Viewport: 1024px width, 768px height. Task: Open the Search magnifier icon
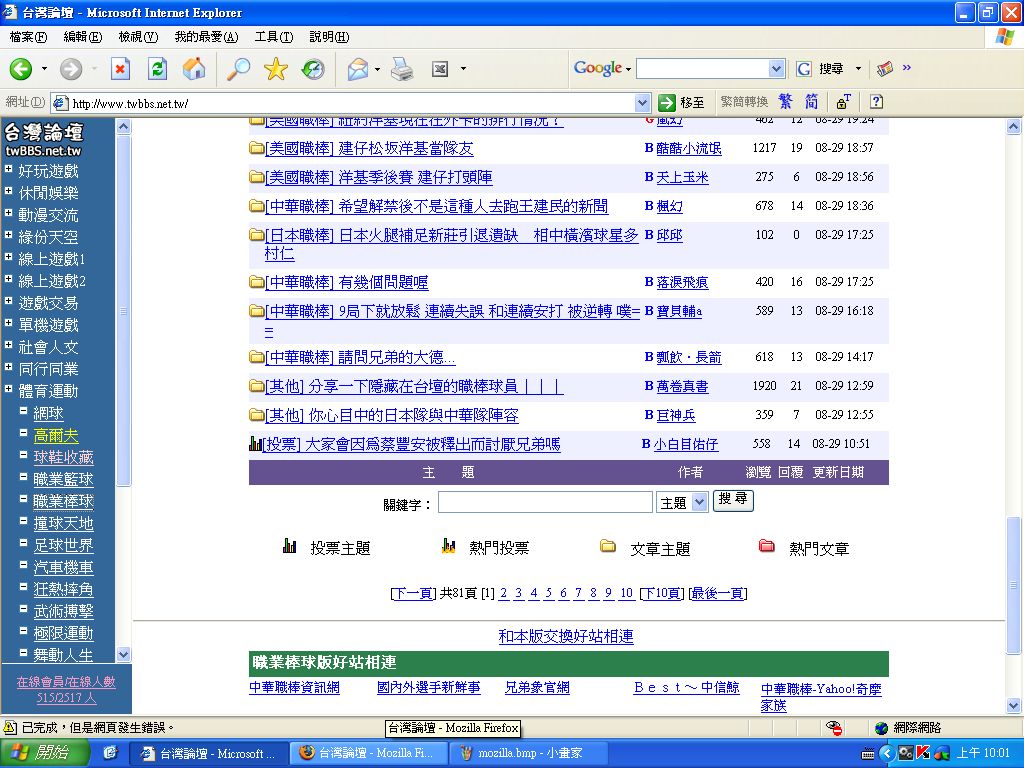(x=238, y=69)
